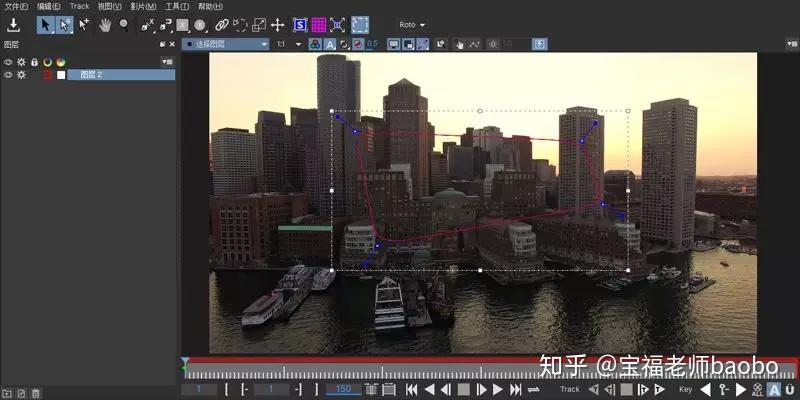Toggle the blue A autokey button
800x400 pixels.
(774, 390)
